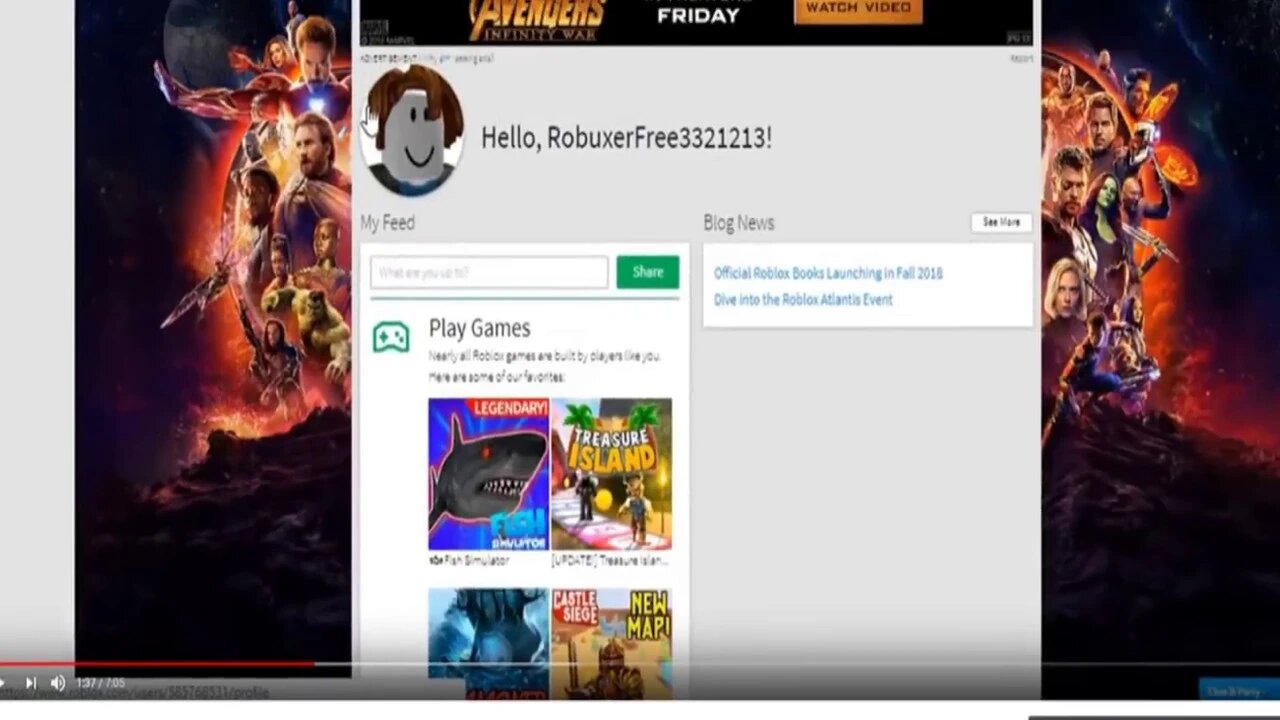Click the Play Games controller icon
Screen dimensions: 1280x720
(x=391, y=337)
